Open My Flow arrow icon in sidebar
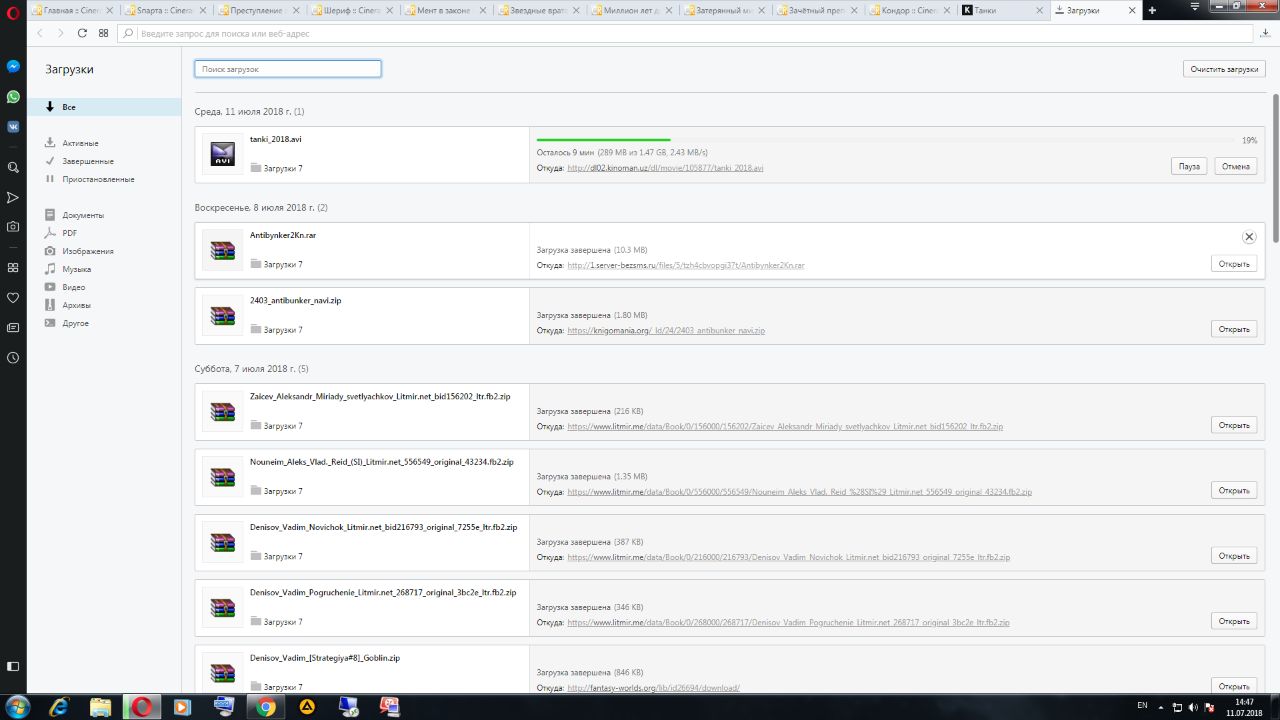Viewport: 1280px width, 720px height. pos(13,198)
